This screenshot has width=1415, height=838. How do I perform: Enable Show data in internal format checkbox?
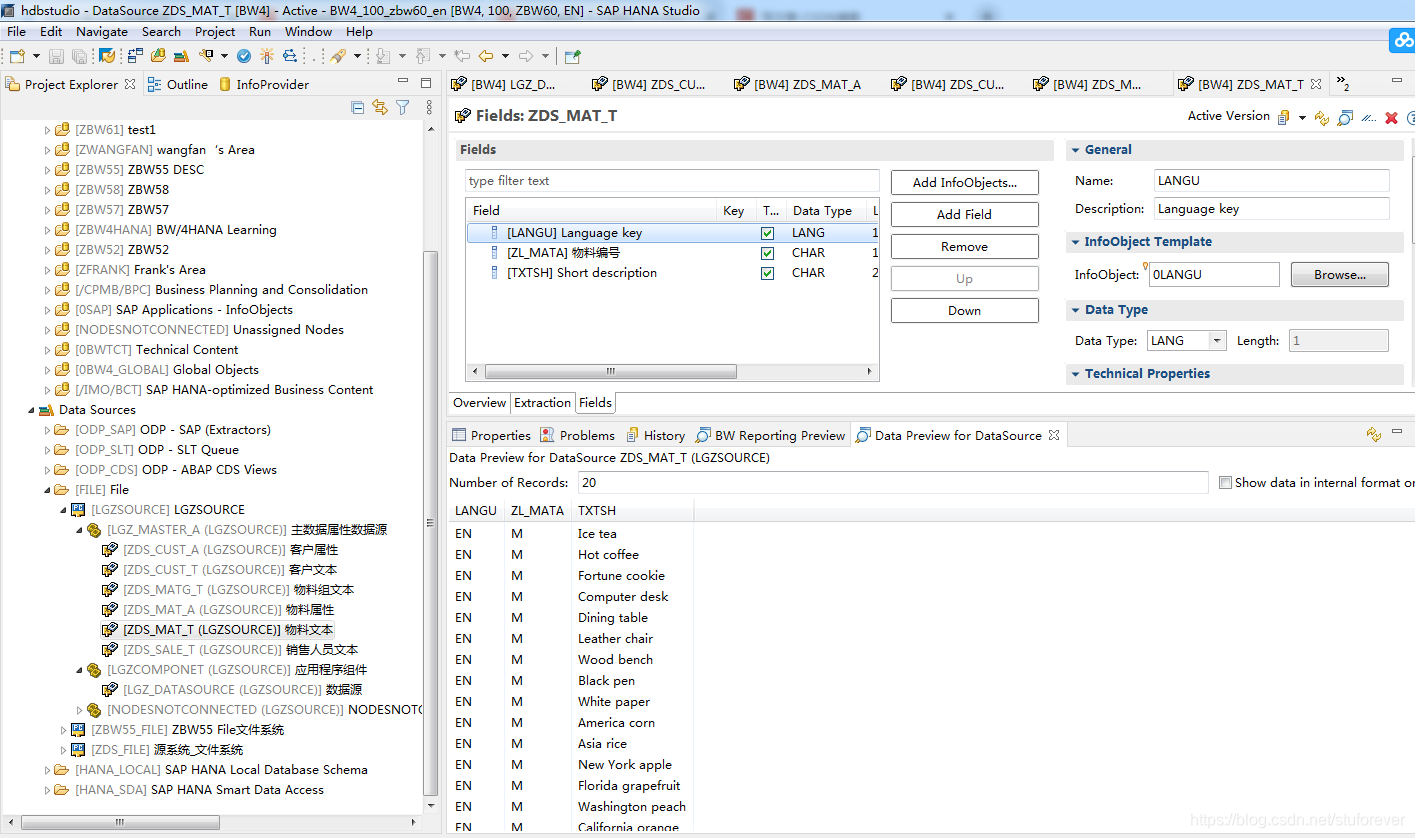pyautogui.click(x=1225, y=483)
